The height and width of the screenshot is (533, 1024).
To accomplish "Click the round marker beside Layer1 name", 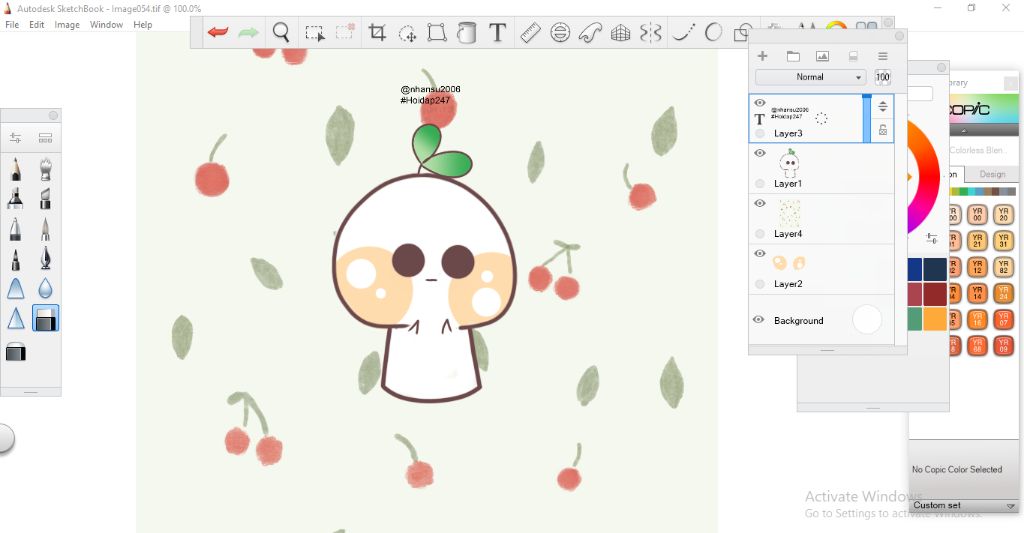I will click(x=760, y=184).
